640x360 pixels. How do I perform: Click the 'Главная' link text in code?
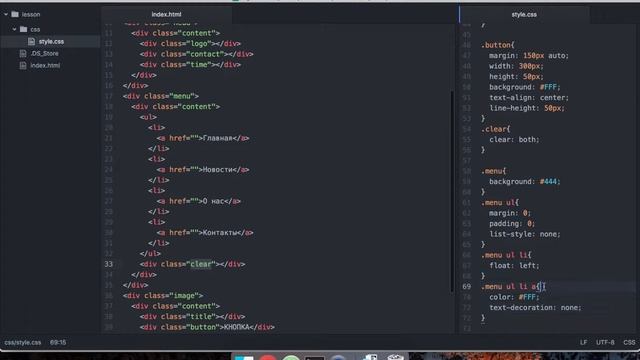coord(218,138)
